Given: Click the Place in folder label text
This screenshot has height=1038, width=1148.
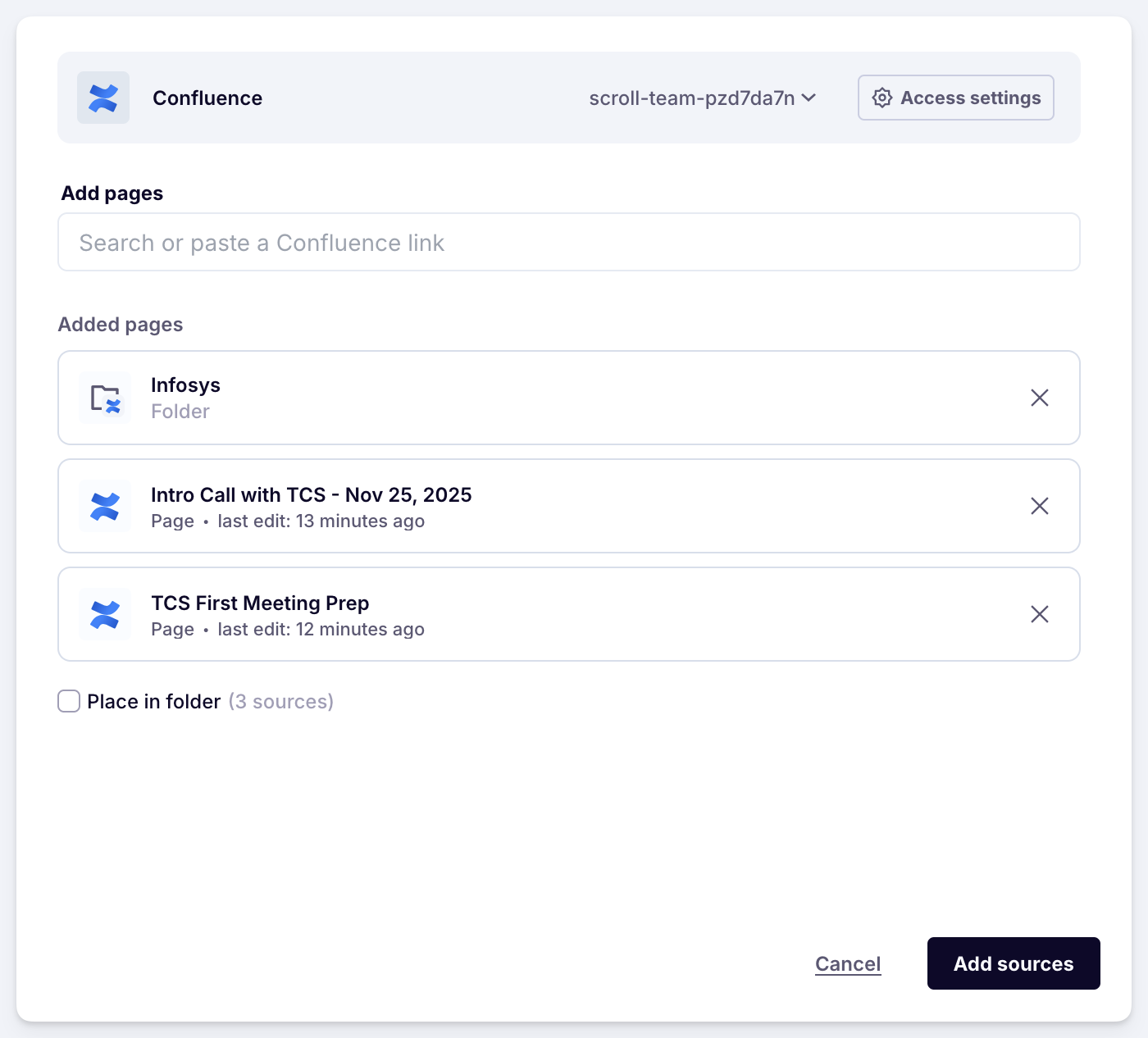Looking at the screenshot, I should 153,702.
